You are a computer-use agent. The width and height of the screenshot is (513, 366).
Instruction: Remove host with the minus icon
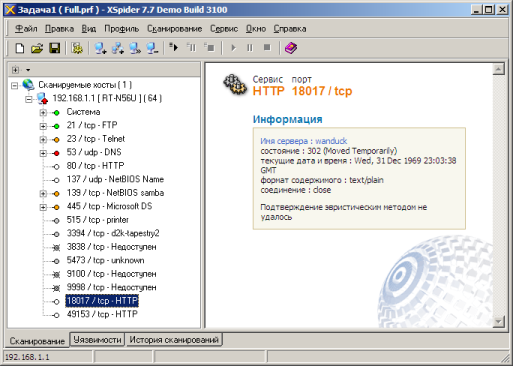(152, 48)
